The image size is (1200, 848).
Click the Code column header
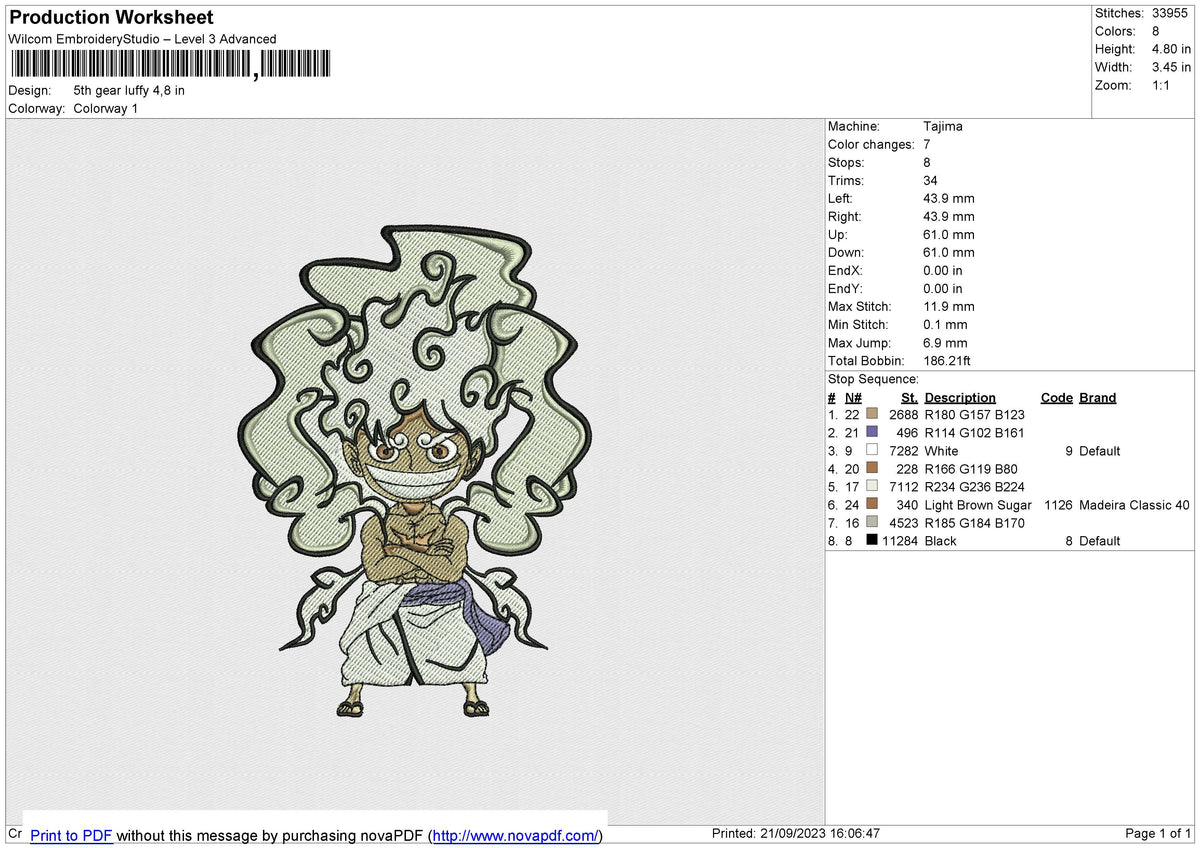[1056, 398]
